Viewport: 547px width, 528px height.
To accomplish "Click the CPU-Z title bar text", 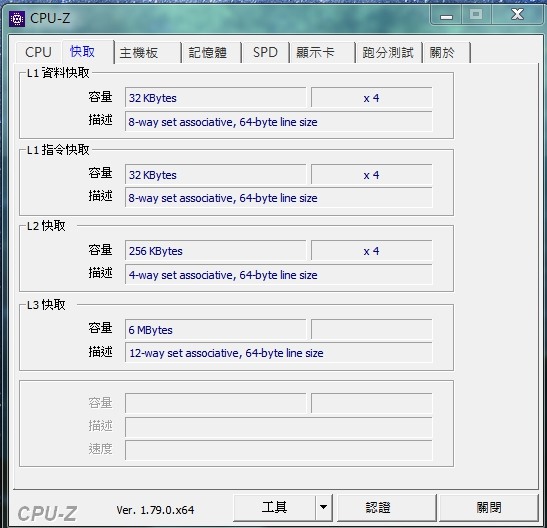I will (x=50, y=18).
